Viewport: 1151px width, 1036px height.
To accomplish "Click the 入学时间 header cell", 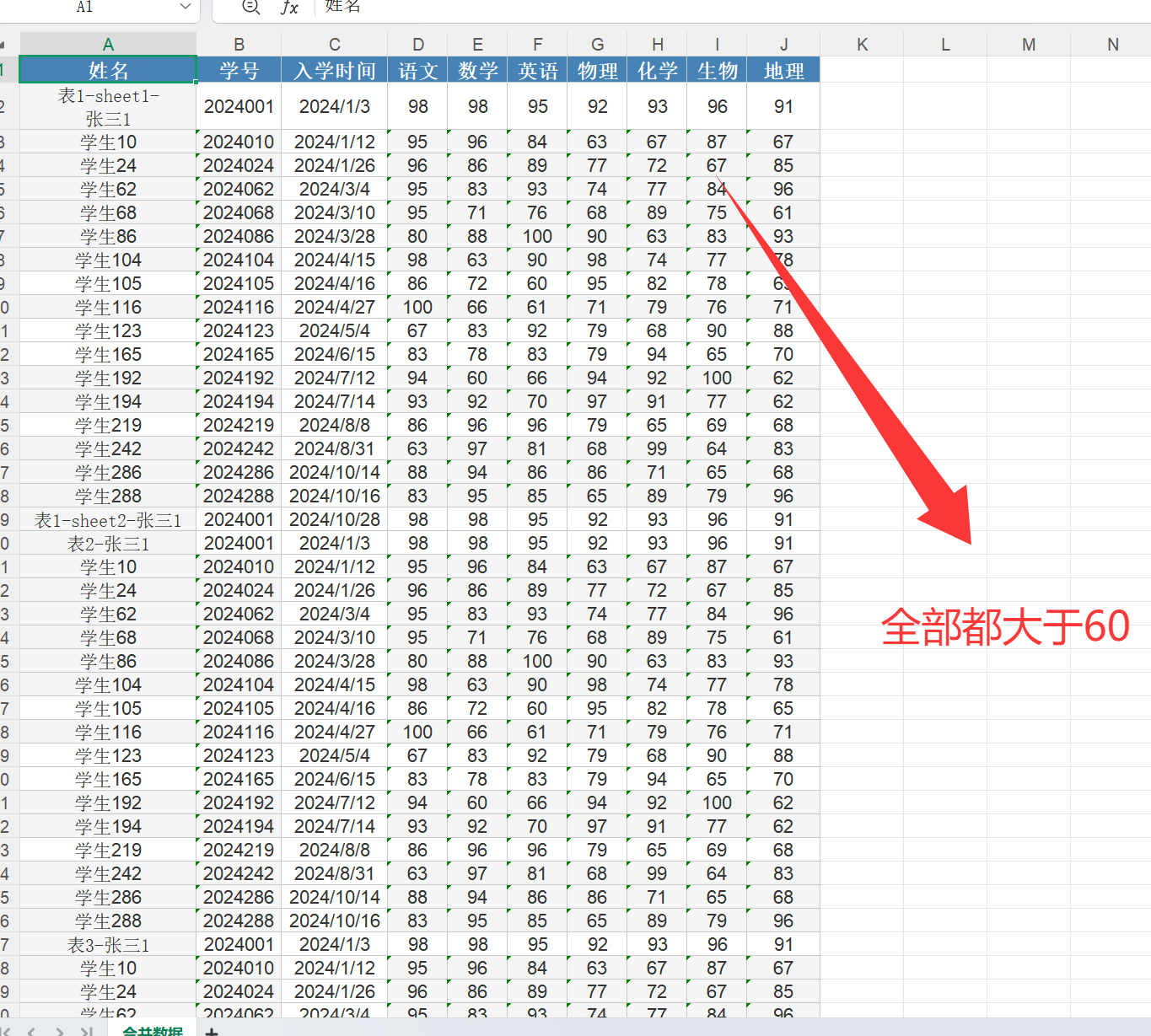I will (335, 70).
